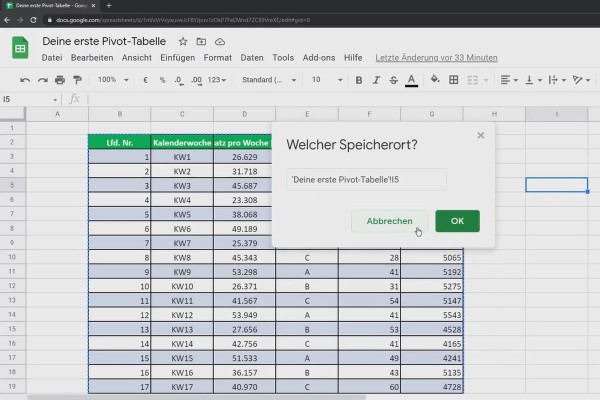Decrease decimal places icon
Screen dimensions: 600x400
pos(179,80)
